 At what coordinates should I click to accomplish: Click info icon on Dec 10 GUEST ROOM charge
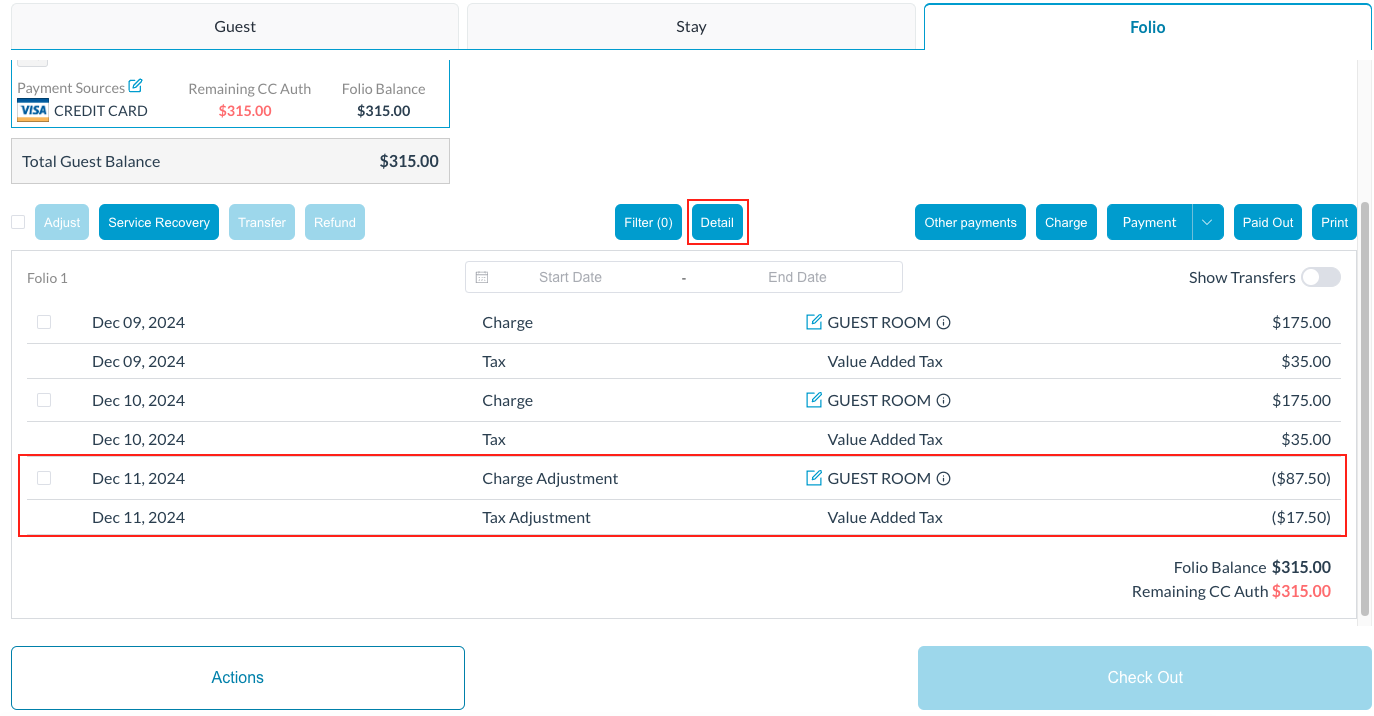point(943,401)
